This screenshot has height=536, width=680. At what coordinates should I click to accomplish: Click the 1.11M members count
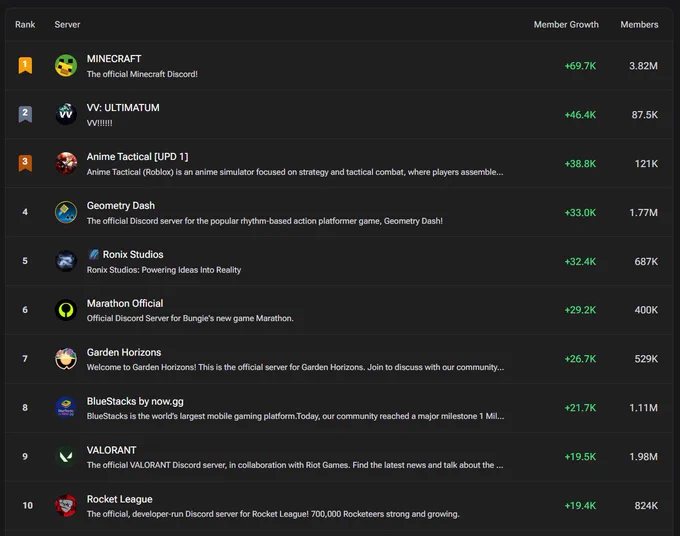644,408
